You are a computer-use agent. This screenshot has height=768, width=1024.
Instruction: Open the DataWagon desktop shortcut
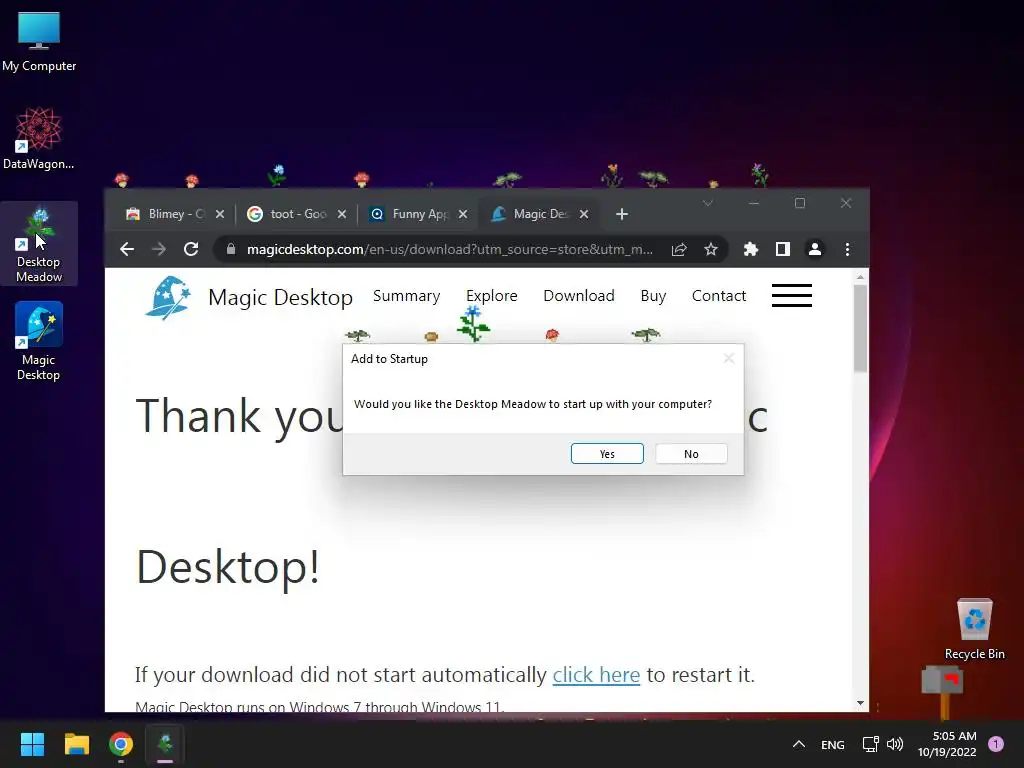(39, 139)
